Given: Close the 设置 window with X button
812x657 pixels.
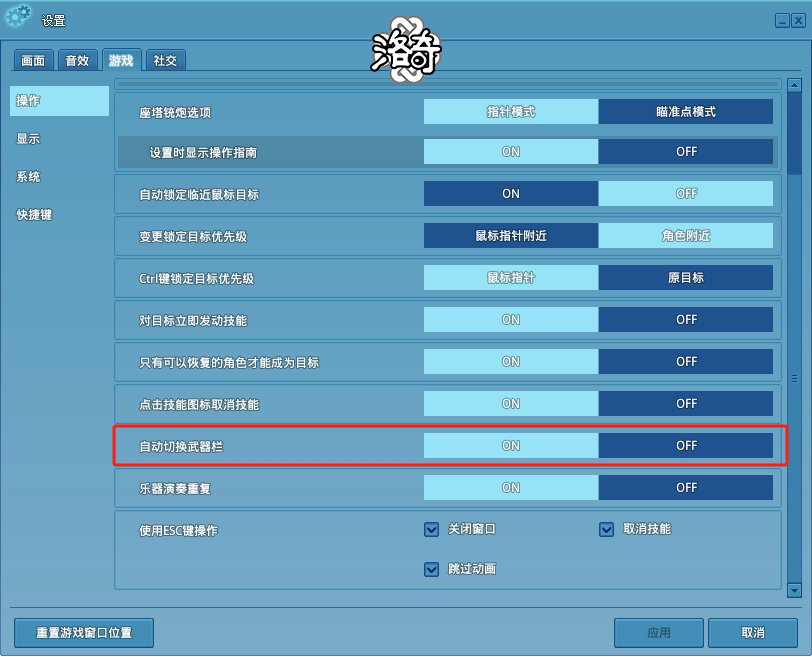Looking at the screenshot, I should coord(796,20).
